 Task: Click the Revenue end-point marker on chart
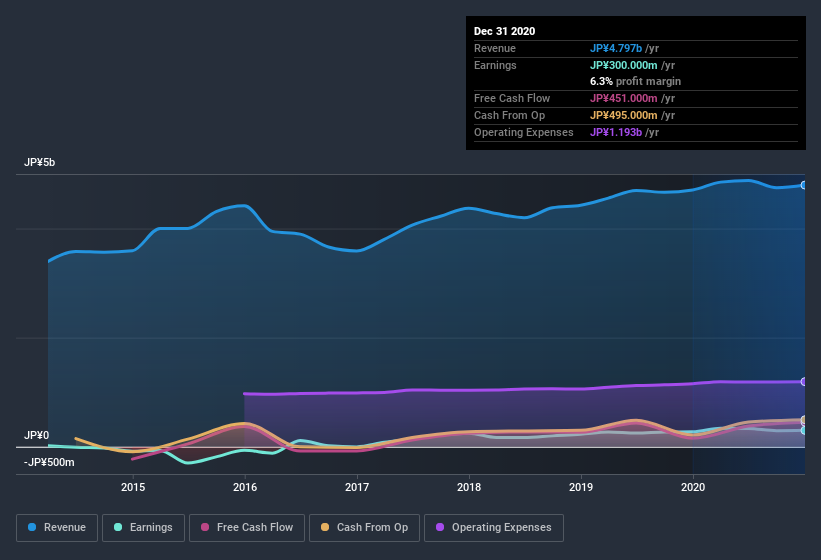804,185
